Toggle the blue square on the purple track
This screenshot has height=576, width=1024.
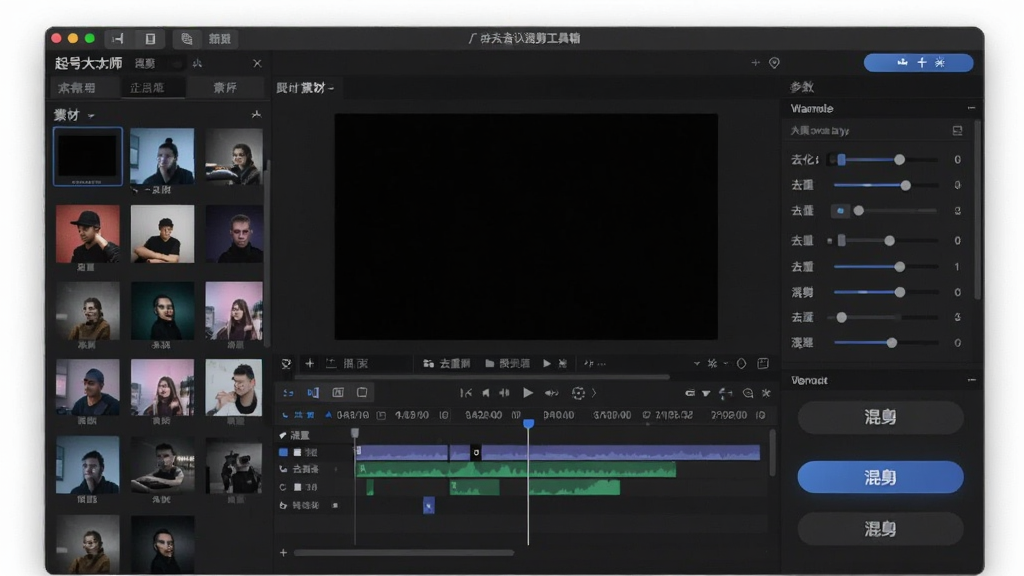283,452
